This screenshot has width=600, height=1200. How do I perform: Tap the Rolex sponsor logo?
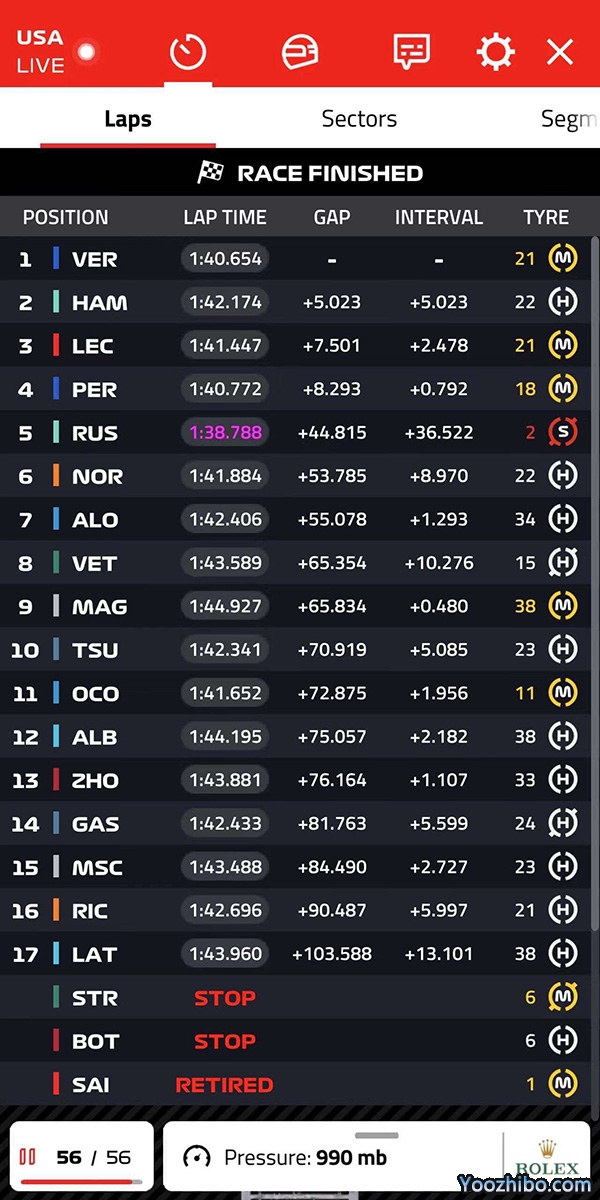546,1158
